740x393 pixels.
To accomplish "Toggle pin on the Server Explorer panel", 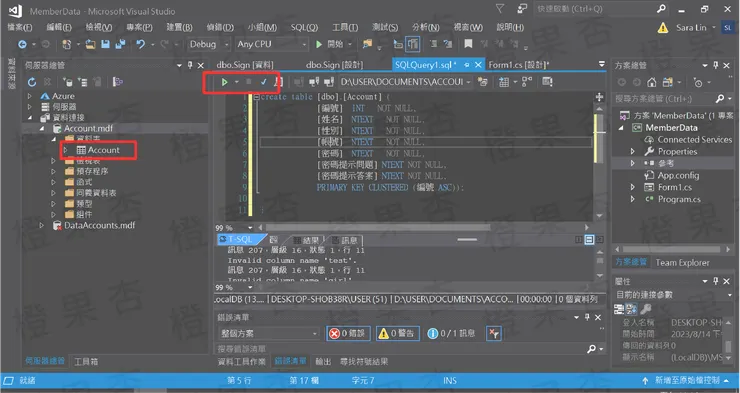I will click(190, 65).
